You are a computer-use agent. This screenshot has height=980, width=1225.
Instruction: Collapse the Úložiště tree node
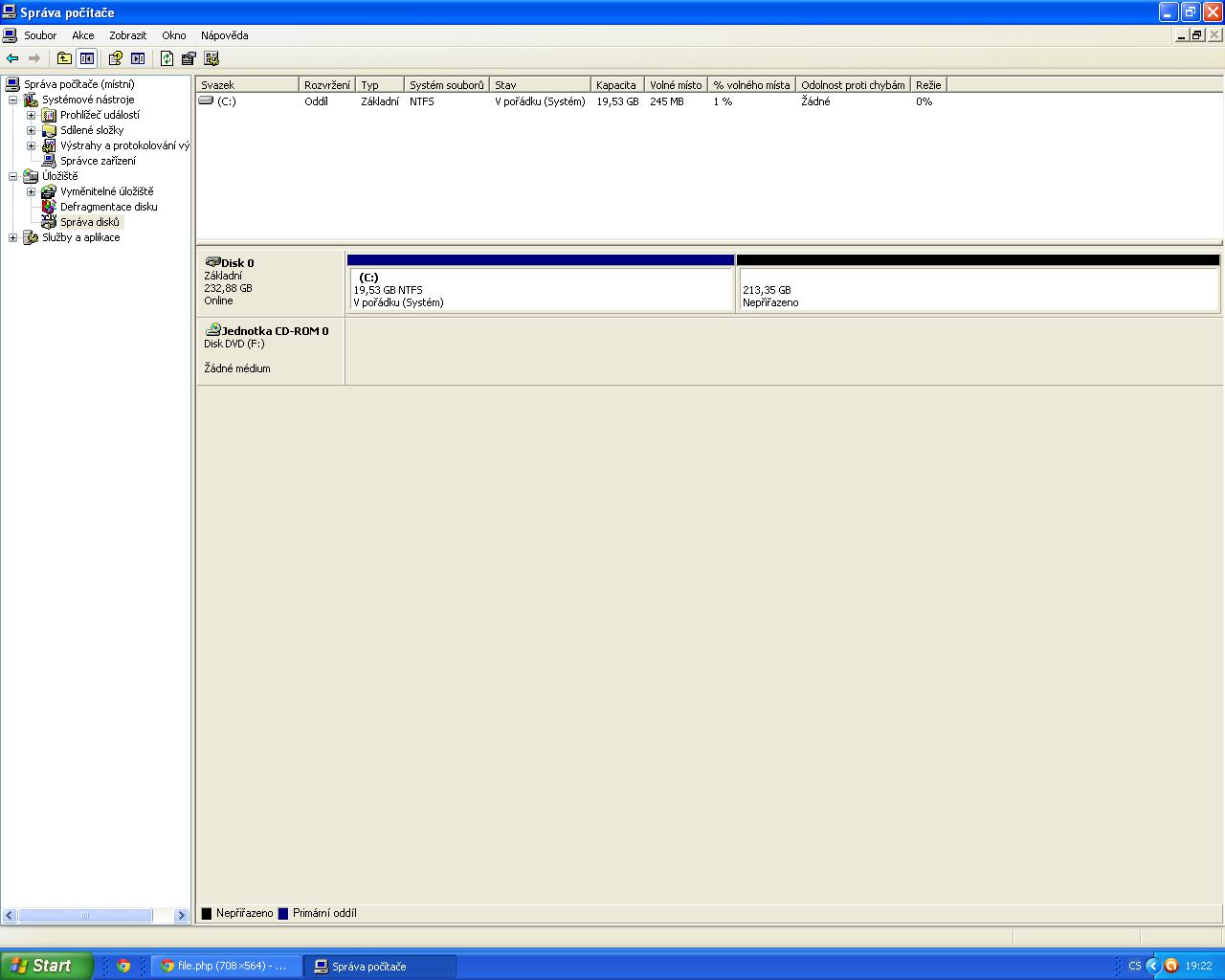12,176
